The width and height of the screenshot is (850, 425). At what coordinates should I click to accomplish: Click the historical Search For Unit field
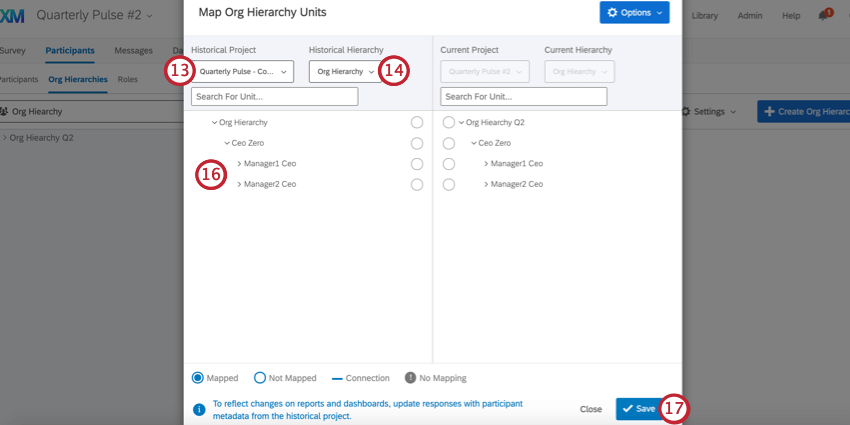274,96
